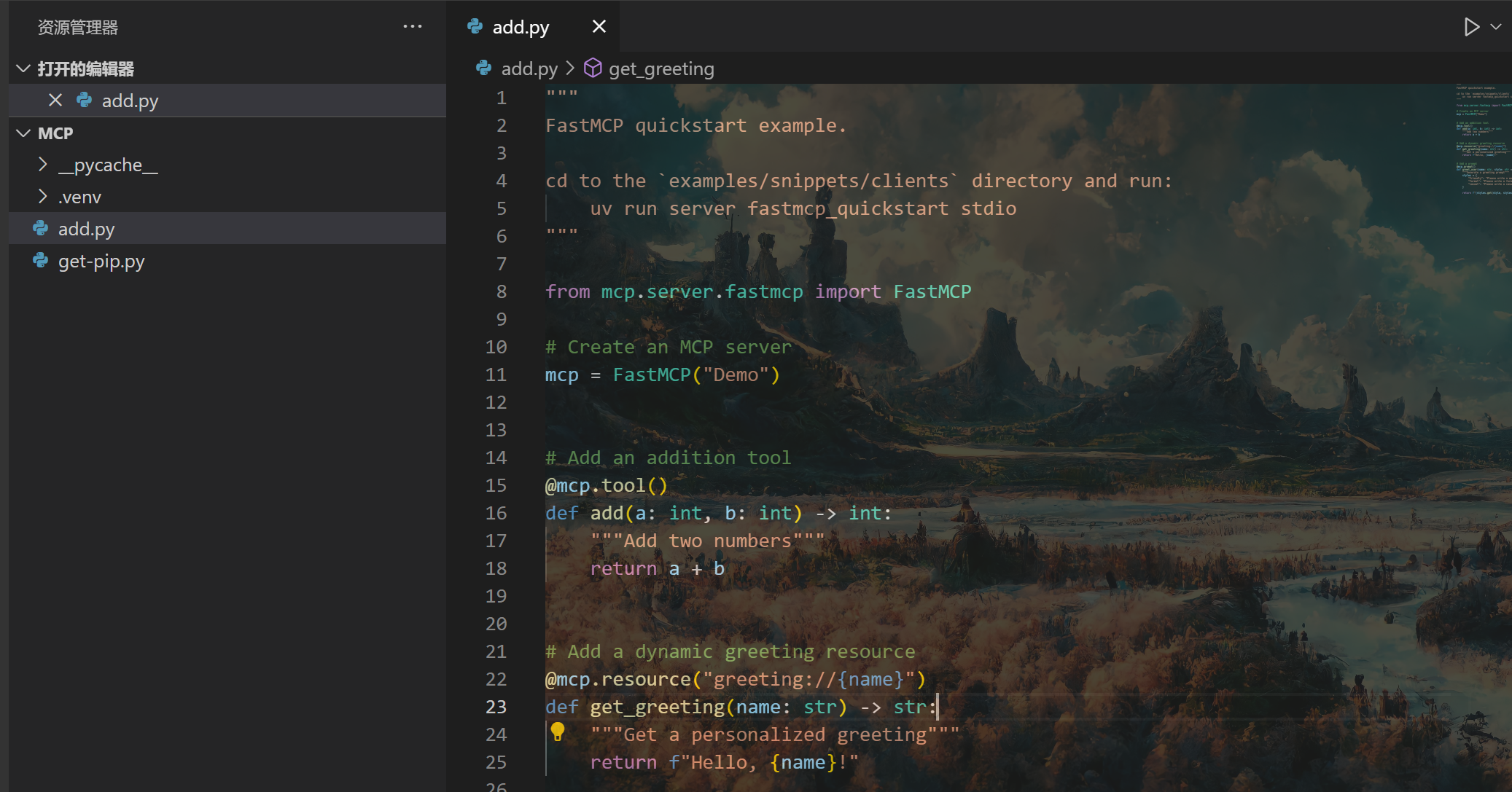This screenshot has width=1512, height=792.
Task: Click the Python icon in add.py breadcrumb
Action: point(483,68)
